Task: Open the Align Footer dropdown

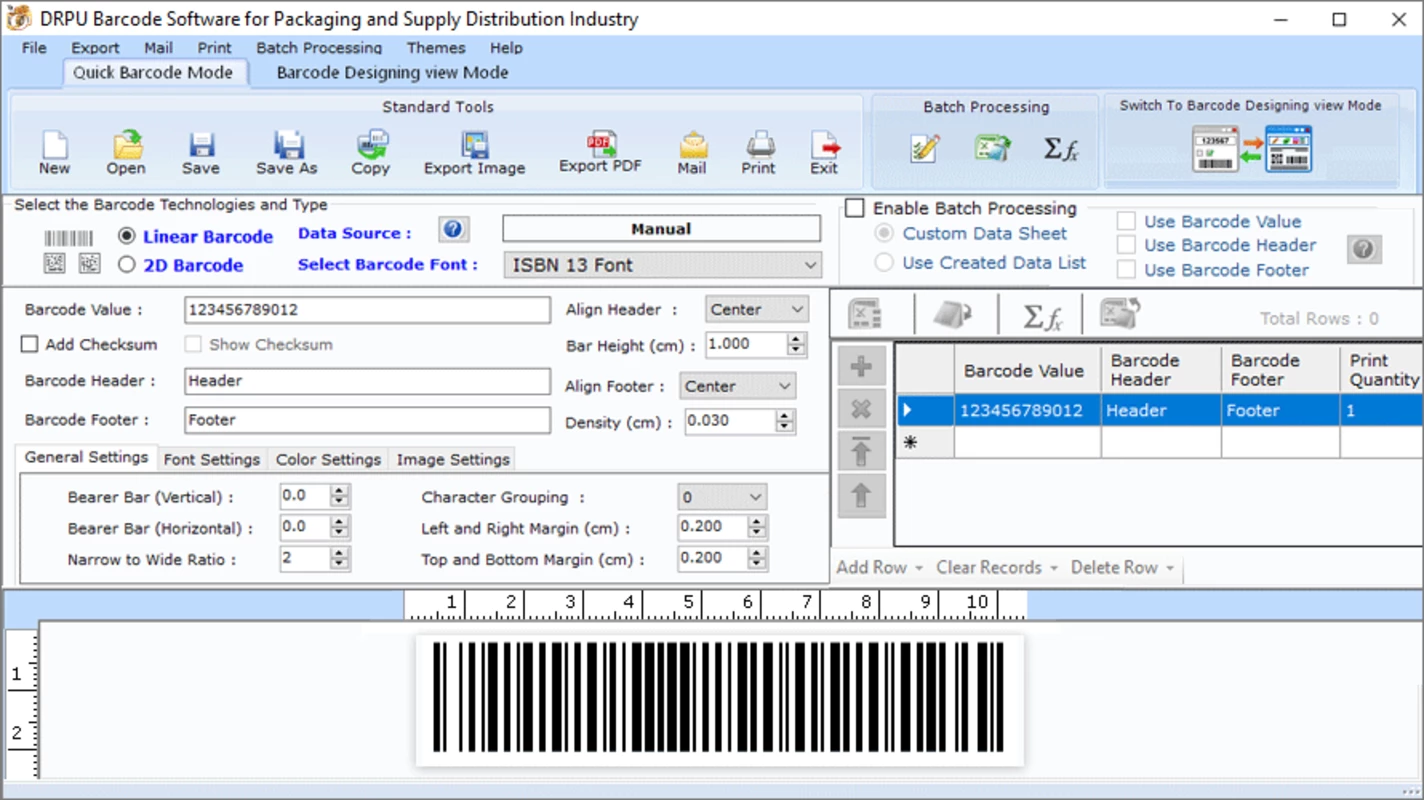Action: pyautogui.click(x=739, y=386)
